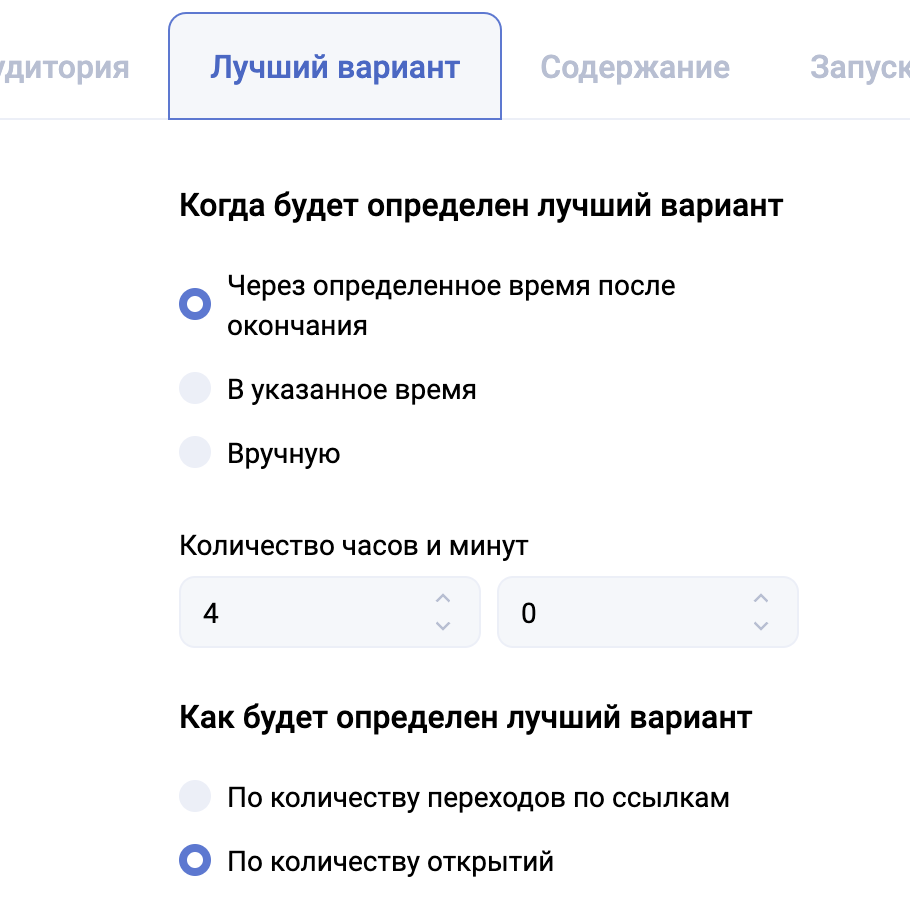The height and width of the screenshot is (902, 910).
Task: Decrease the minutes value with down arrow
Action: [761, 626]
